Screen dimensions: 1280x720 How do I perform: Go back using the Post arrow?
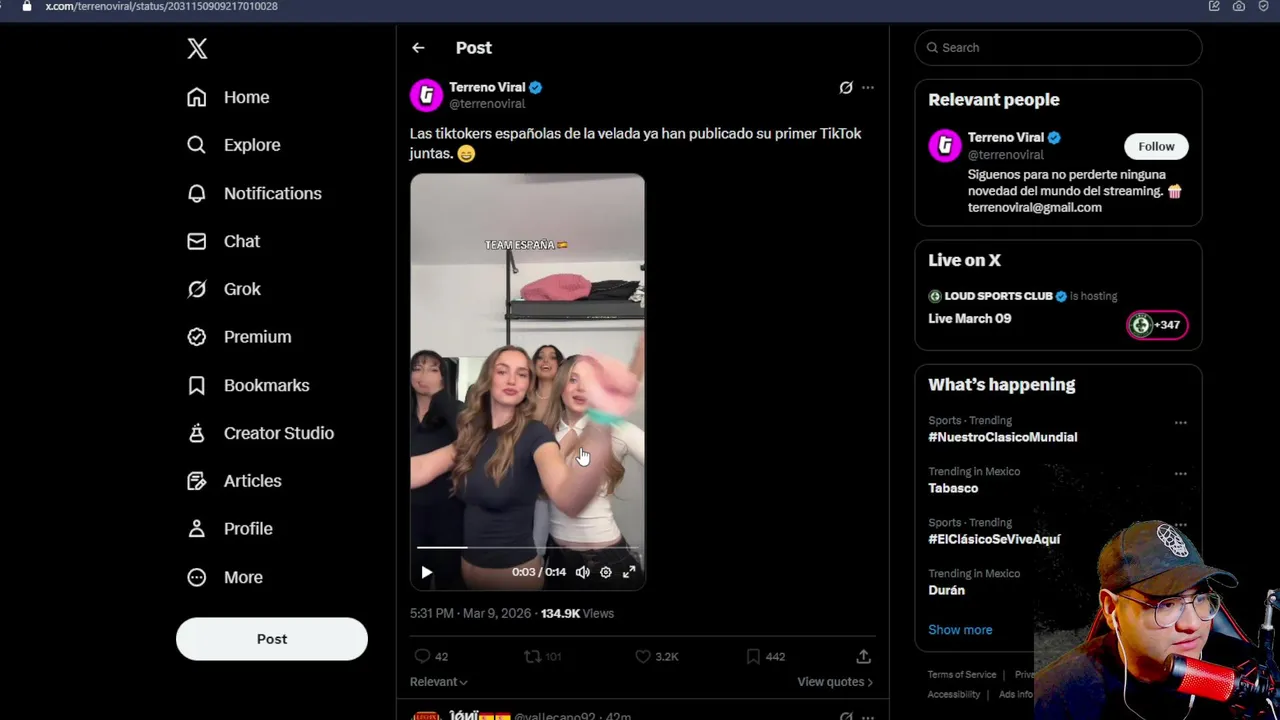(x=418, y=48)
